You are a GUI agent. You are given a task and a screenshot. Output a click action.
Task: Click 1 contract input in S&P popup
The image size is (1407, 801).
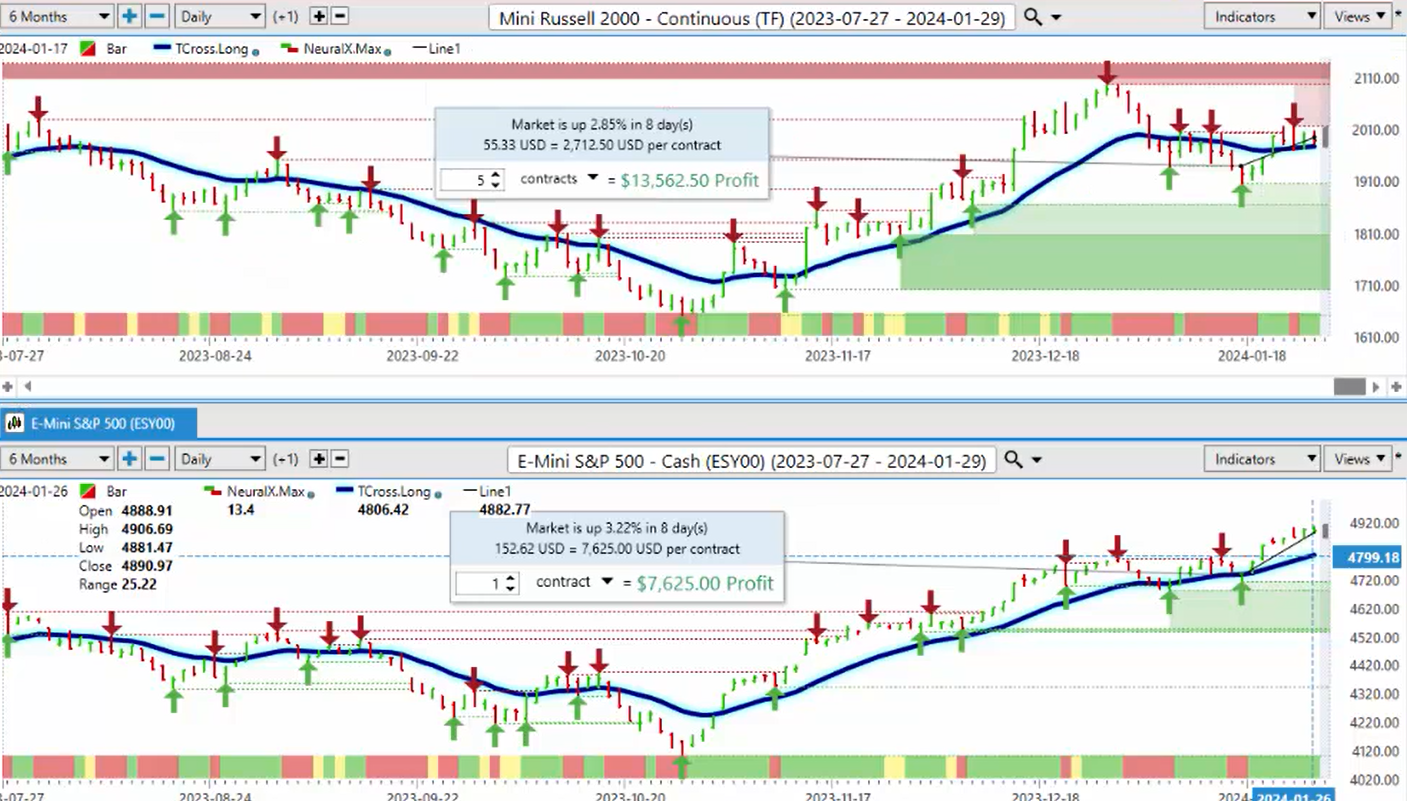[x=487, y=583]
